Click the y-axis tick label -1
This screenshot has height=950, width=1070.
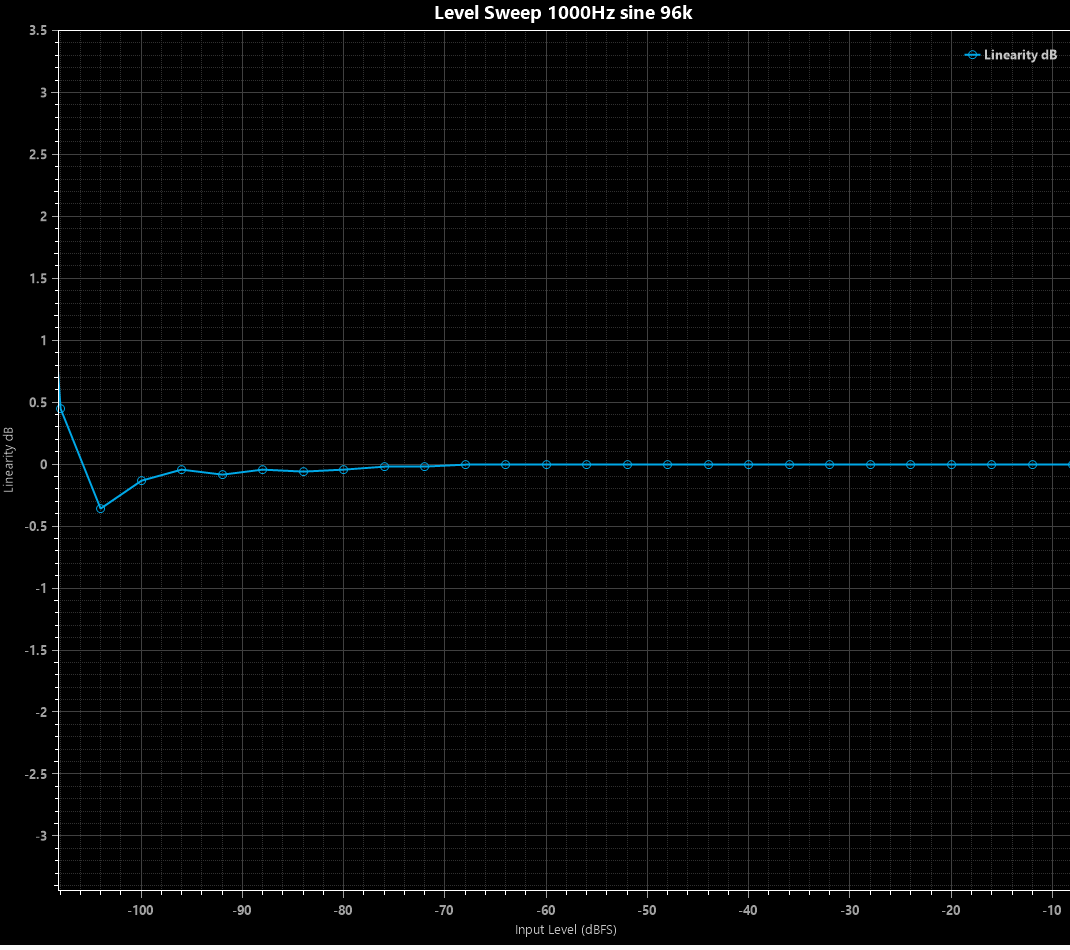[x=41, y=588]
